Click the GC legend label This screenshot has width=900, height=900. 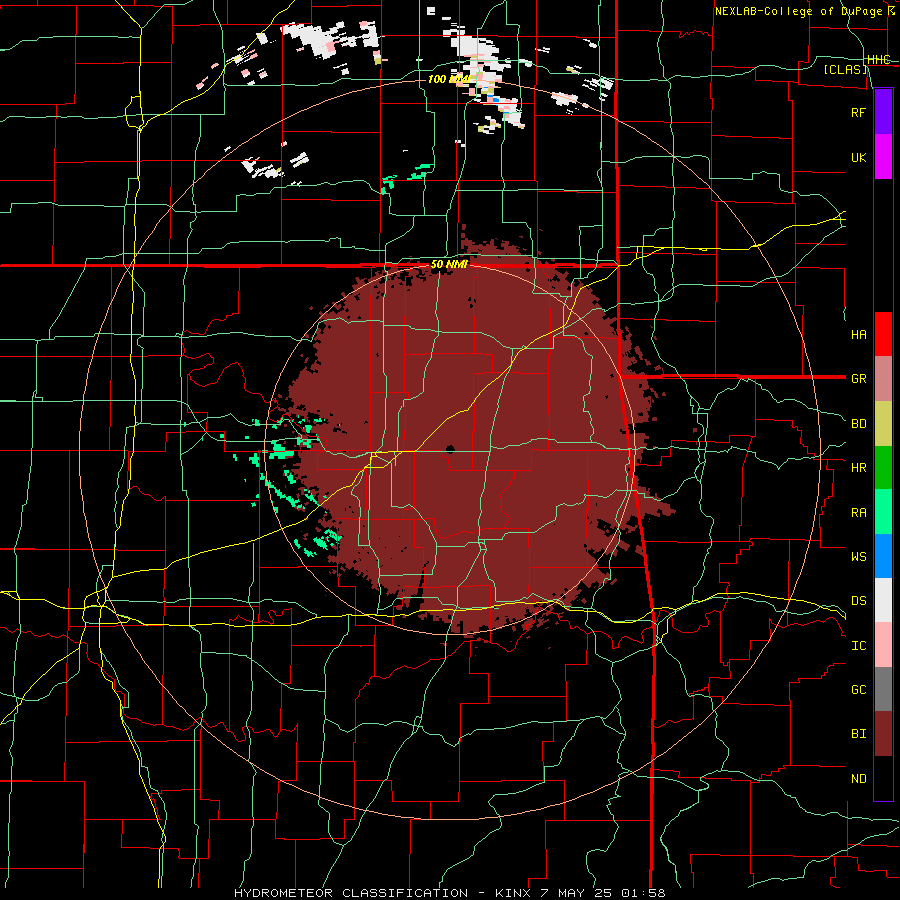[858, 689]
